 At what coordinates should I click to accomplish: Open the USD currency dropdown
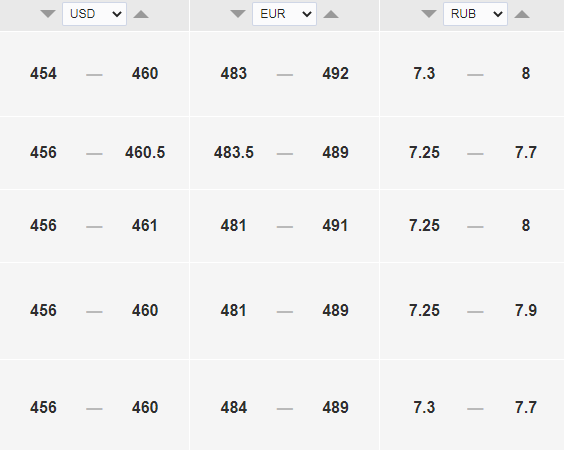tap(95, 14)
